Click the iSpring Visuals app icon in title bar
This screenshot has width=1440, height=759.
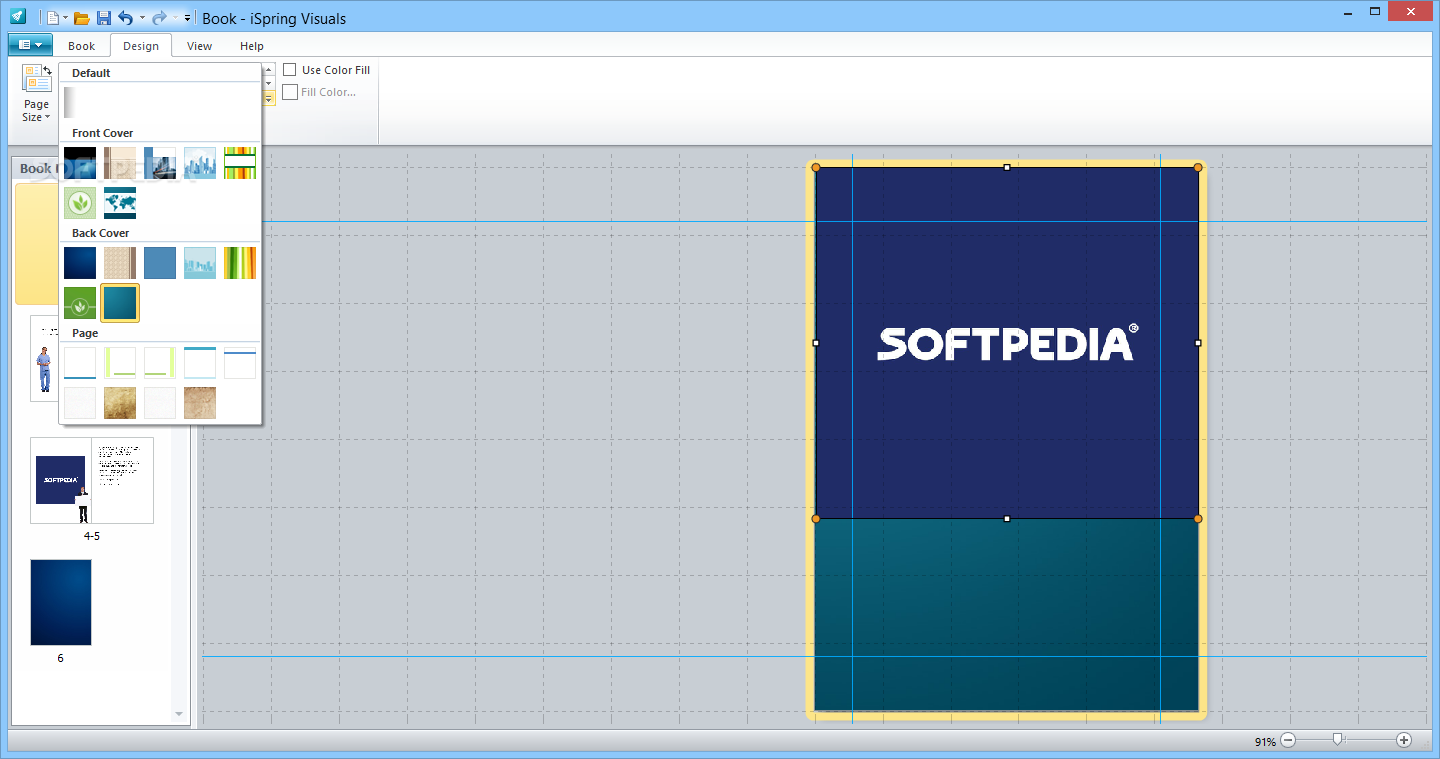18,17
